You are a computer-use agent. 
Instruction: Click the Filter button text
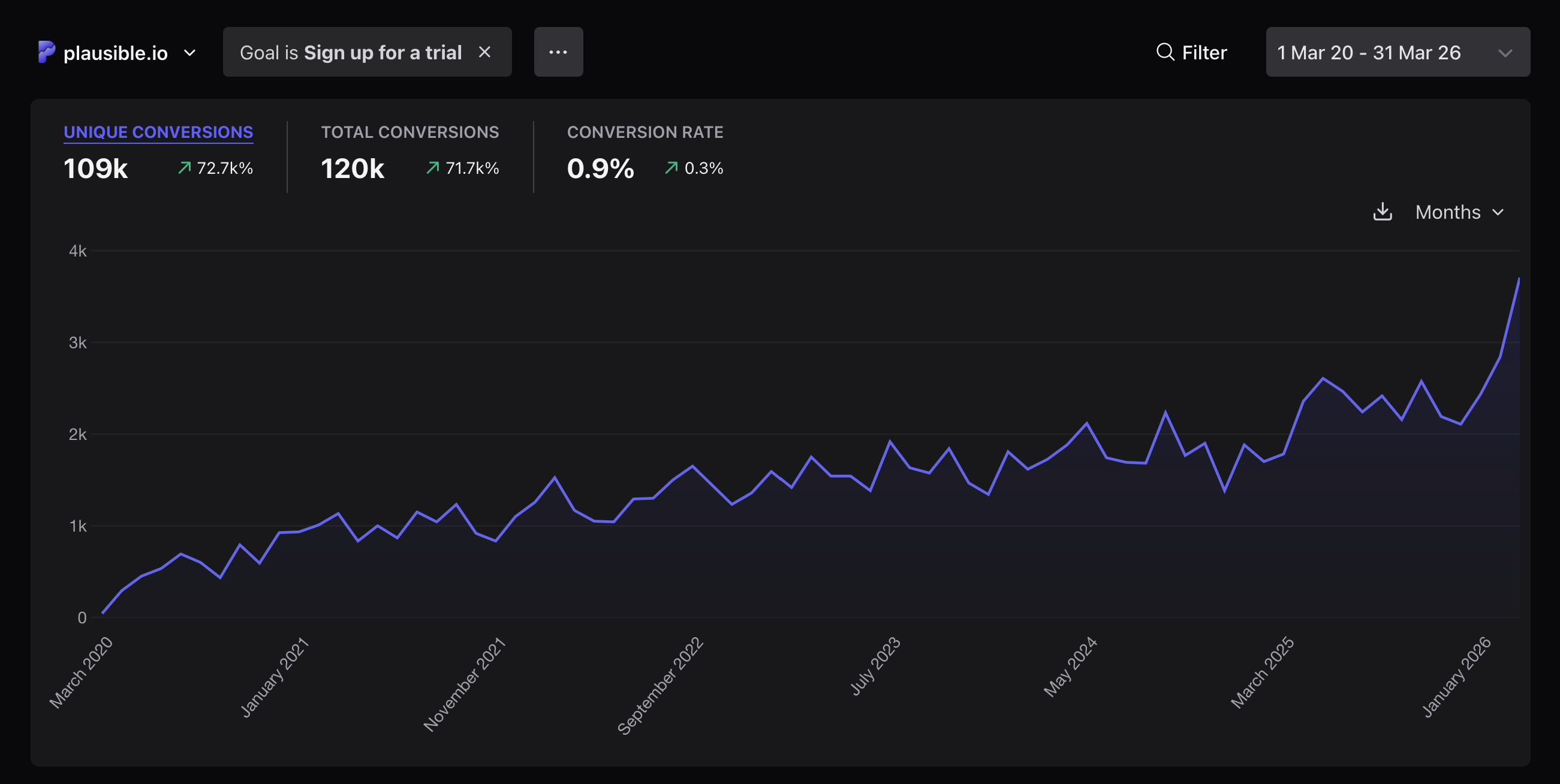click(1204, 53)
